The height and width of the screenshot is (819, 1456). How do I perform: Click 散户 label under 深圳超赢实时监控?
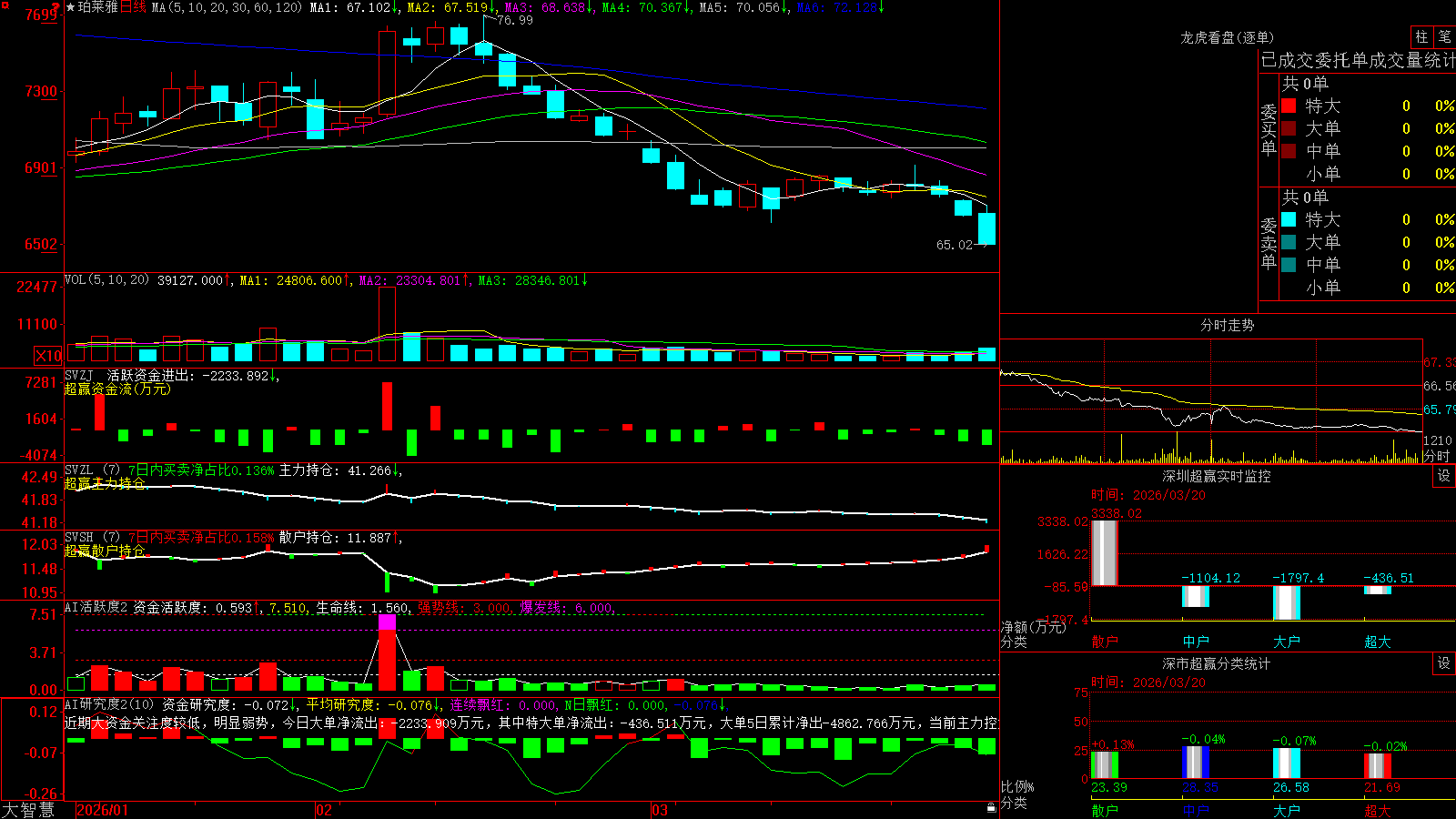click(1104, 642)
